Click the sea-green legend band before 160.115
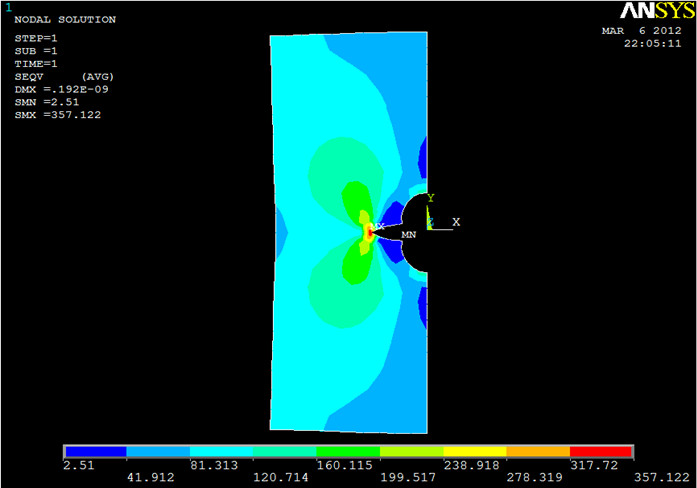The width and height of the screenshot is (697, 488). point(285,452)
